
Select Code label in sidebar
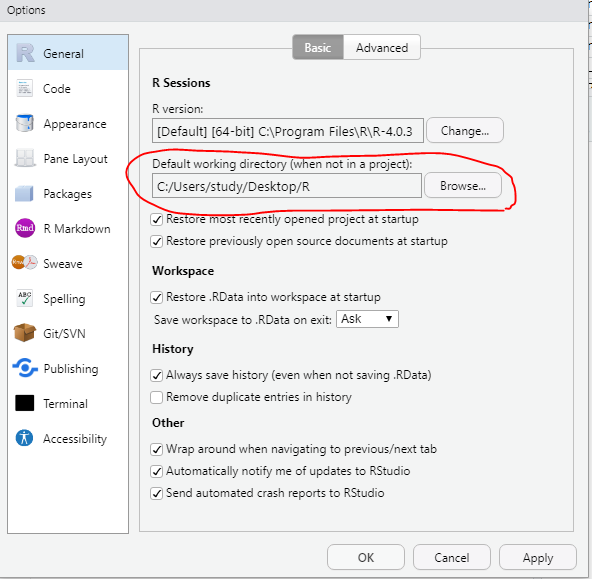click(57, 89)
